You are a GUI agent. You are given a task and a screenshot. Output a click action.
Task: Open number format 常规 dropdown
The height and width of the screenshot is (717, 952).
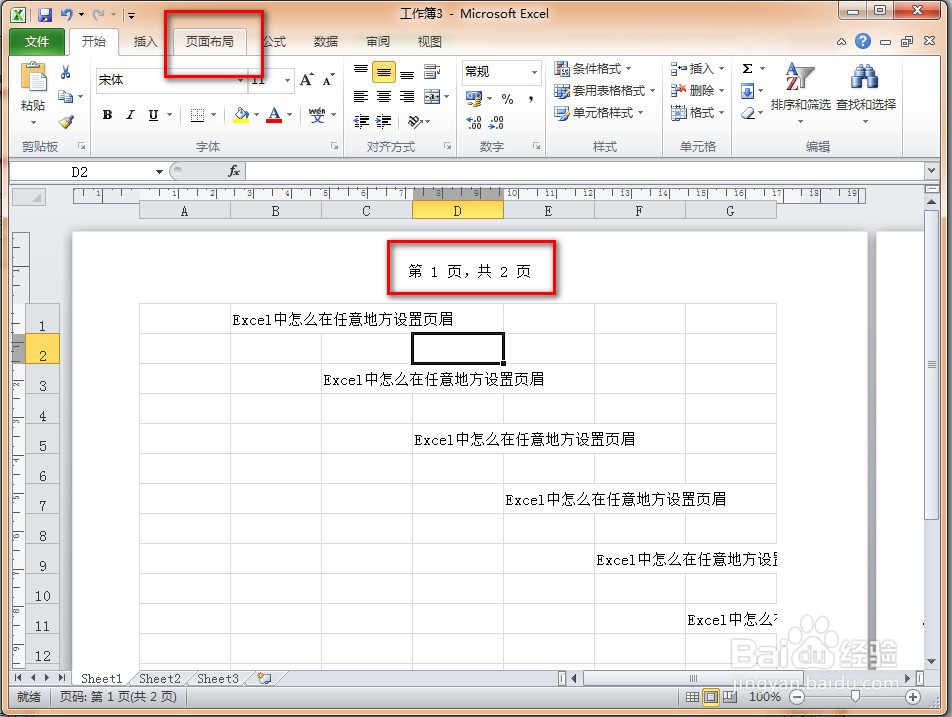pyautogui.click(x=535, y=72)
